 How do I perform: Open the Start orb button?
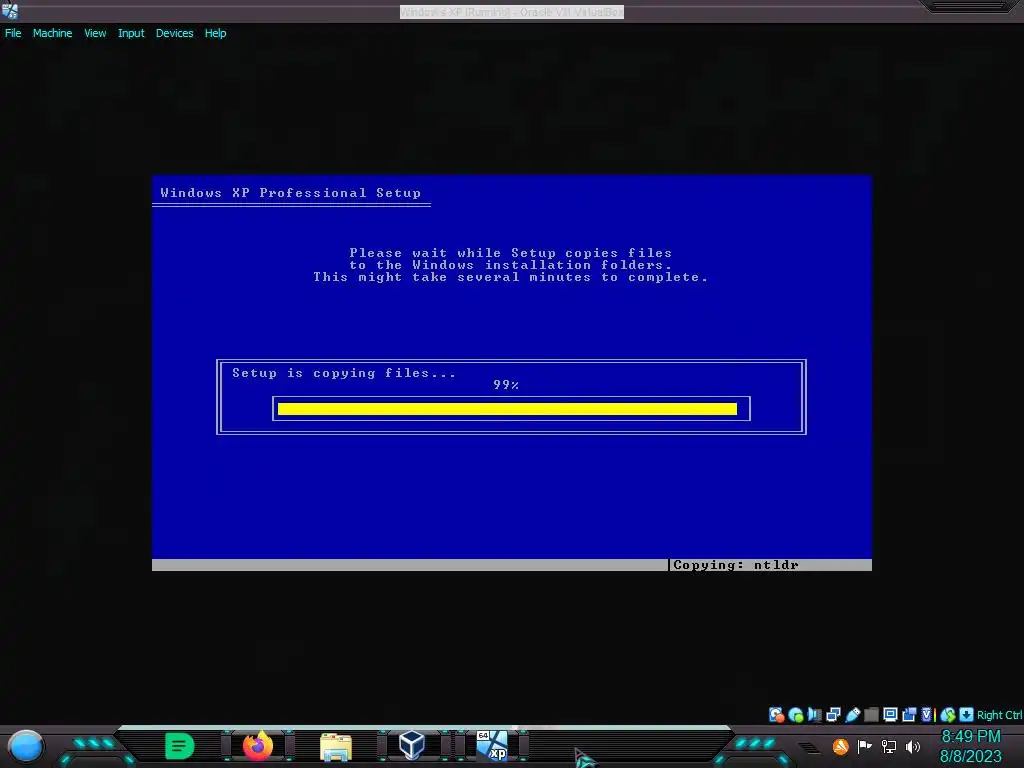(25, 747)
